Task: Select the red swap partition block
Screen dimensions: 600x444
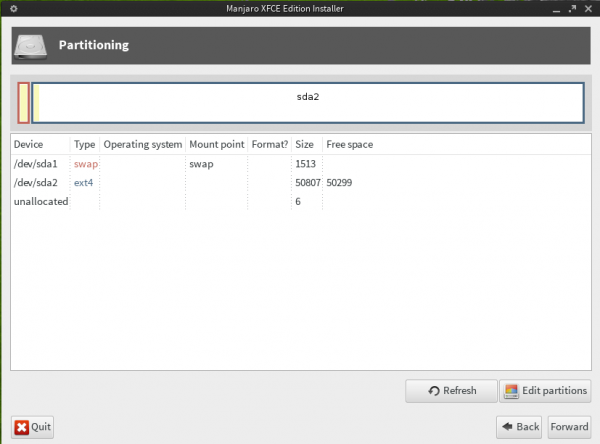Action: (x=23, y=103)
